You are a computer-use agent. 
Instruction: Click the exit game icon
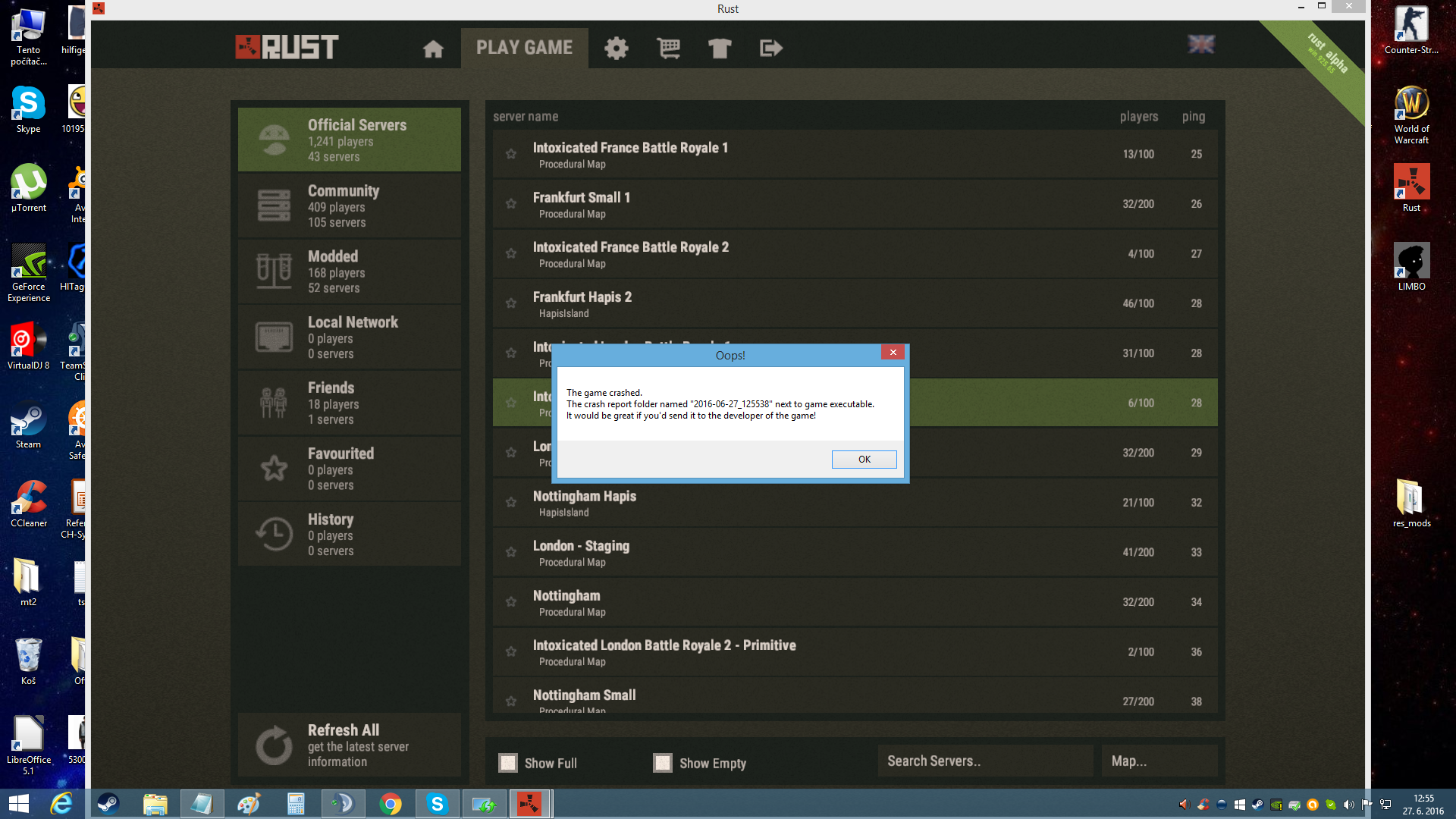pos(770,49)
